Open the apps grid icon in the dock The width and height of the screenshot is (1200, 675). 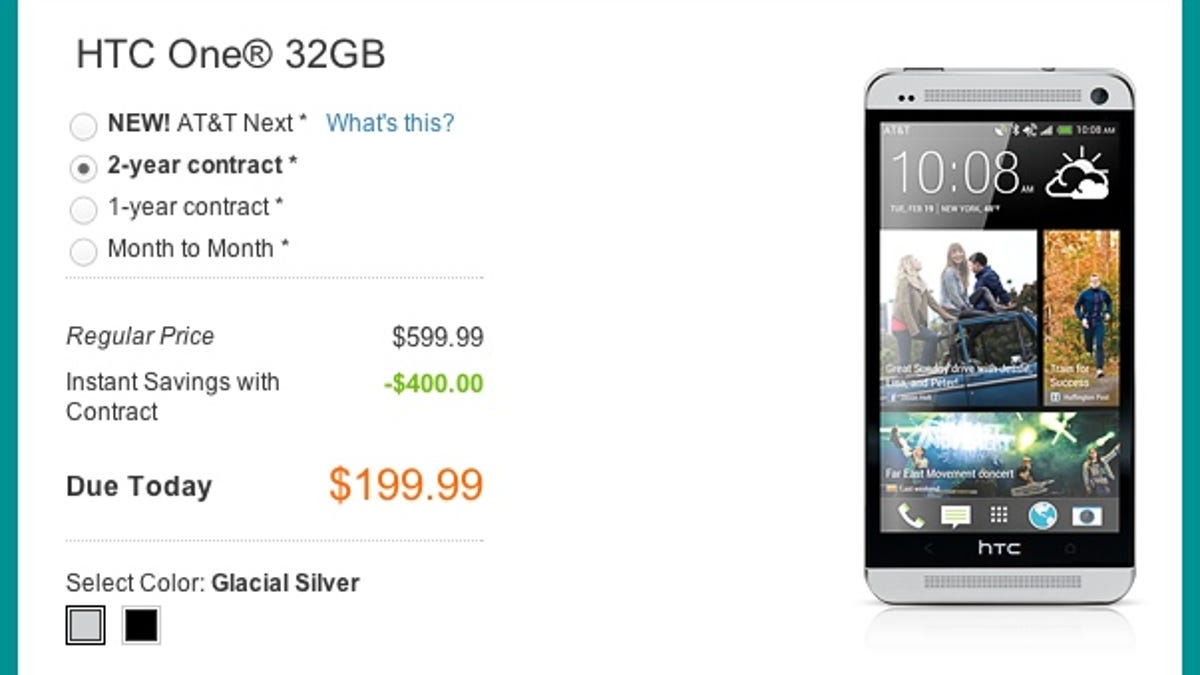click(x=998, y=515)
